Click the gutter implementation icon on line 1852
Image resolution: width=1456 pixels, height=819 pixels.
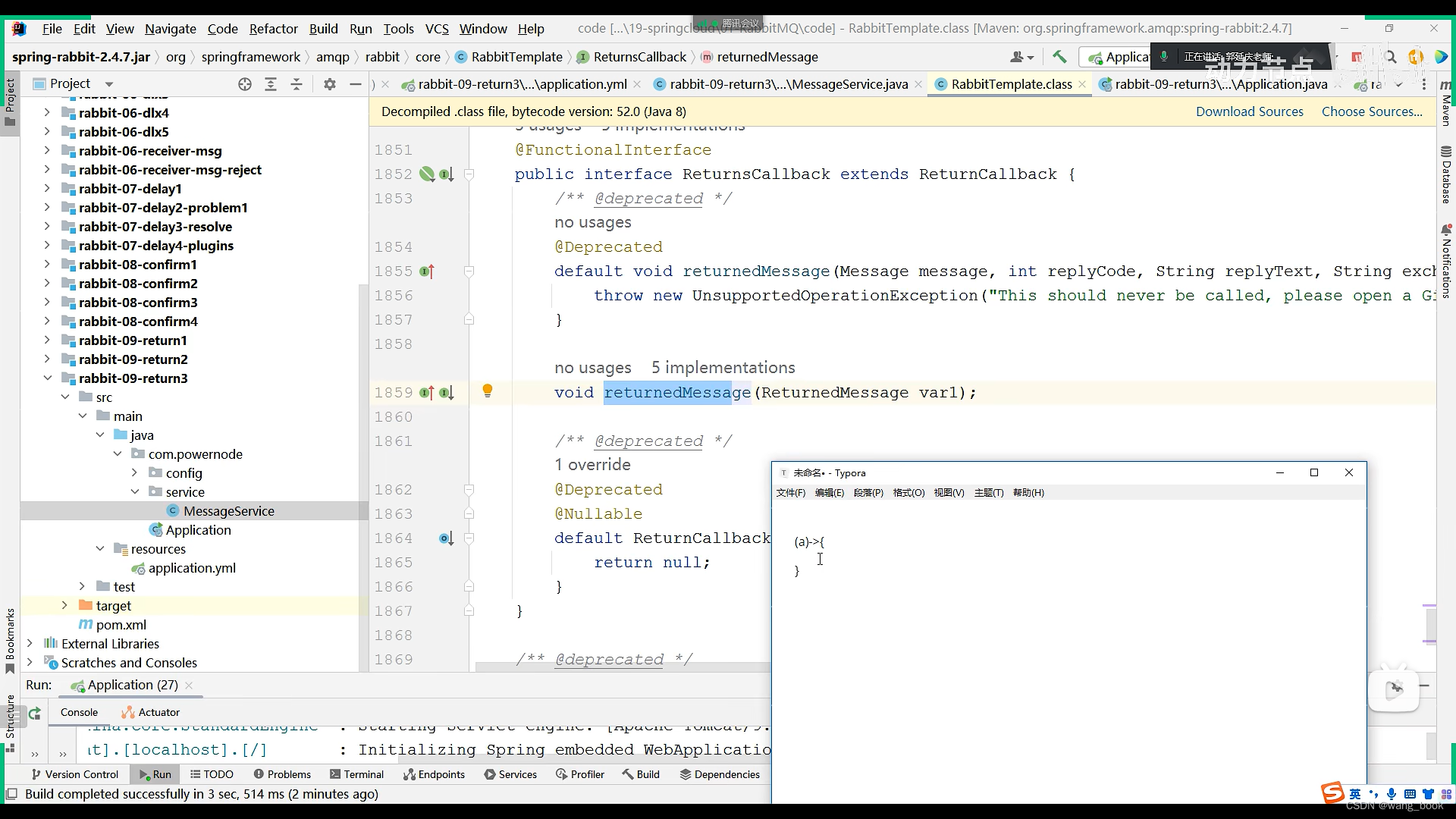446,174
